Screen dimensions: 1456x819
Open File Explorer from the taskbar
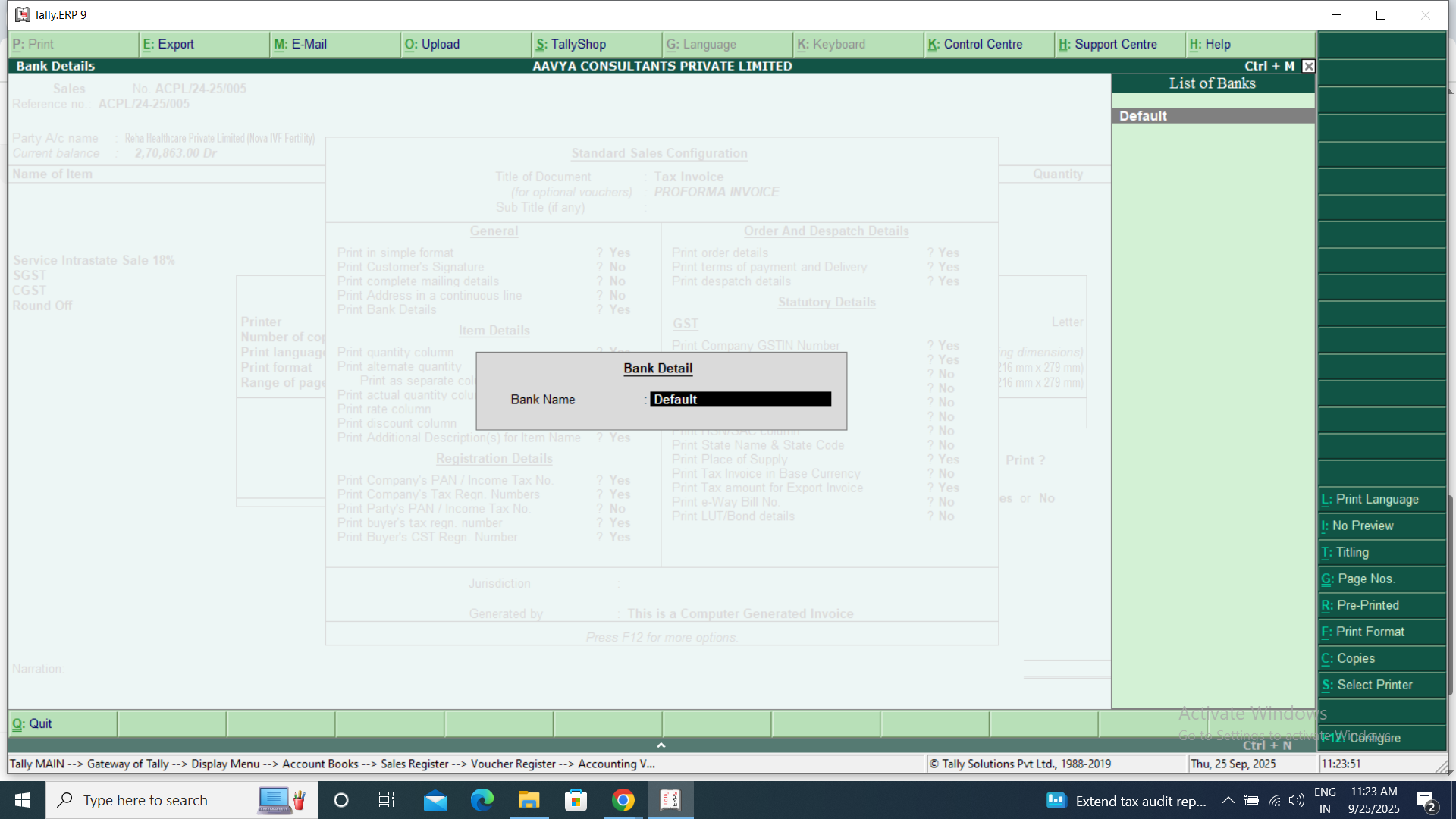(529, 799)
